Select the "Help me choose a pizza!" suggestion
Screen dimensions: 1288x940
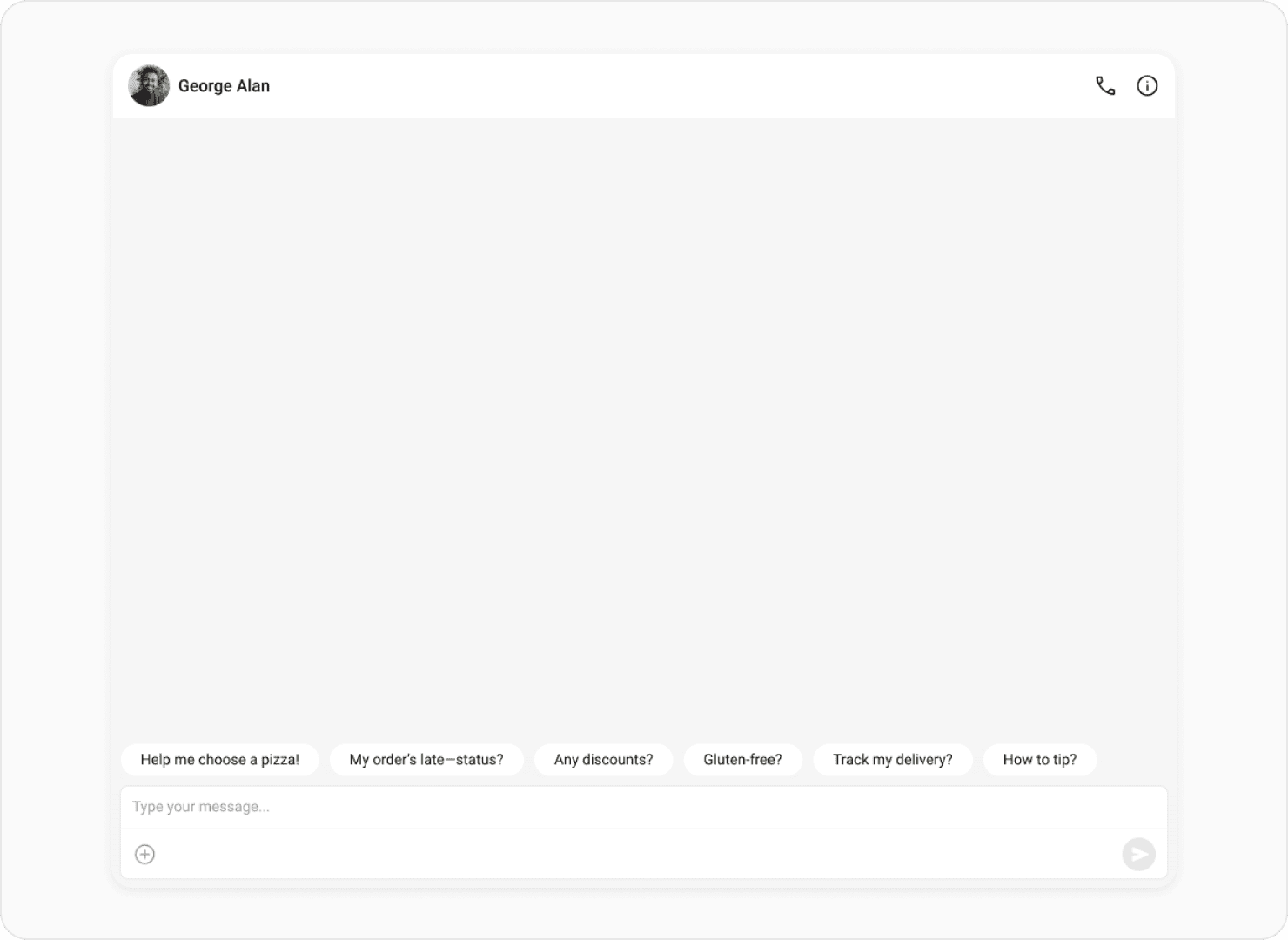pyautogui.click(x=219, y=760)
